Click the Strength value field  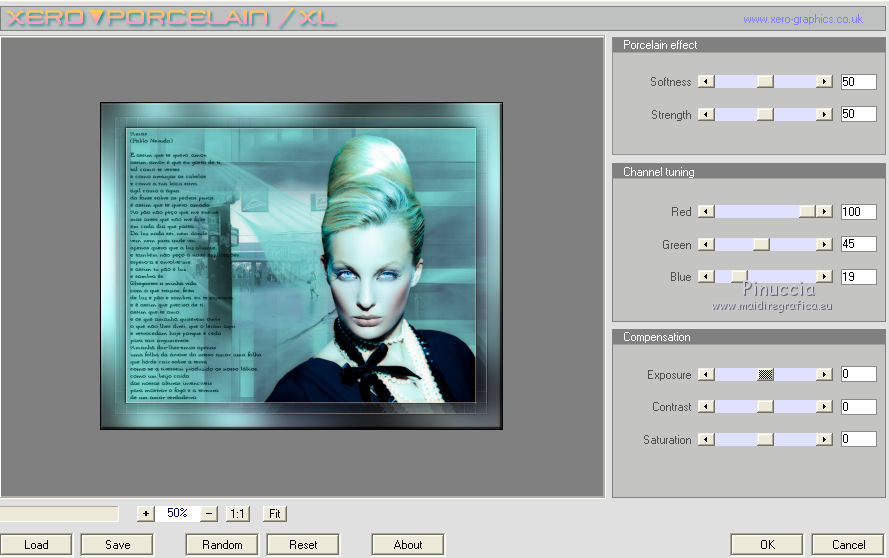pyautogui.click(x=858, y=114)
